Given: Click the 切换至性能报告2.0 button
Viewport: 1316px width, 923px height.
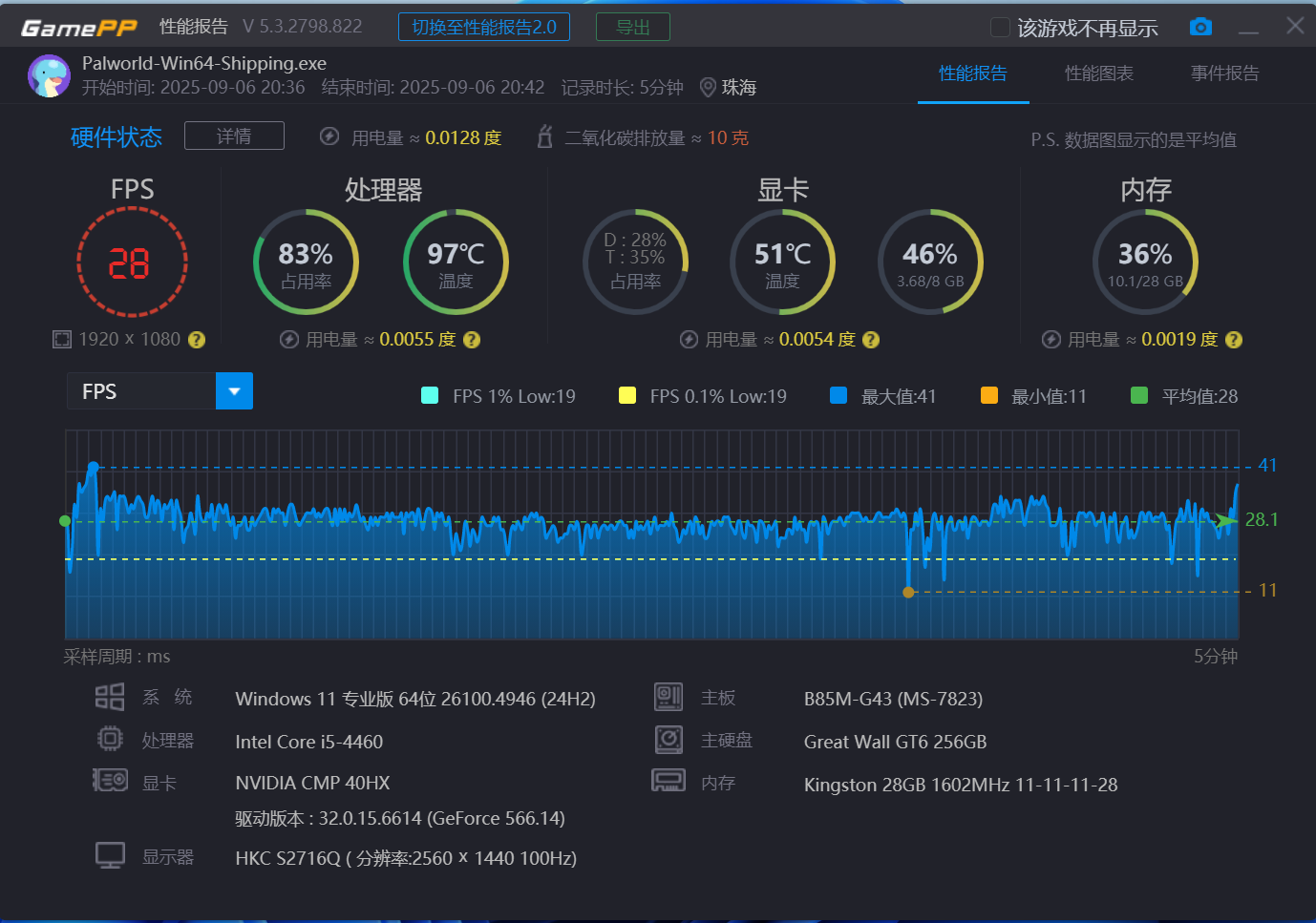Looking at the screenshot, I should point(484,27).
